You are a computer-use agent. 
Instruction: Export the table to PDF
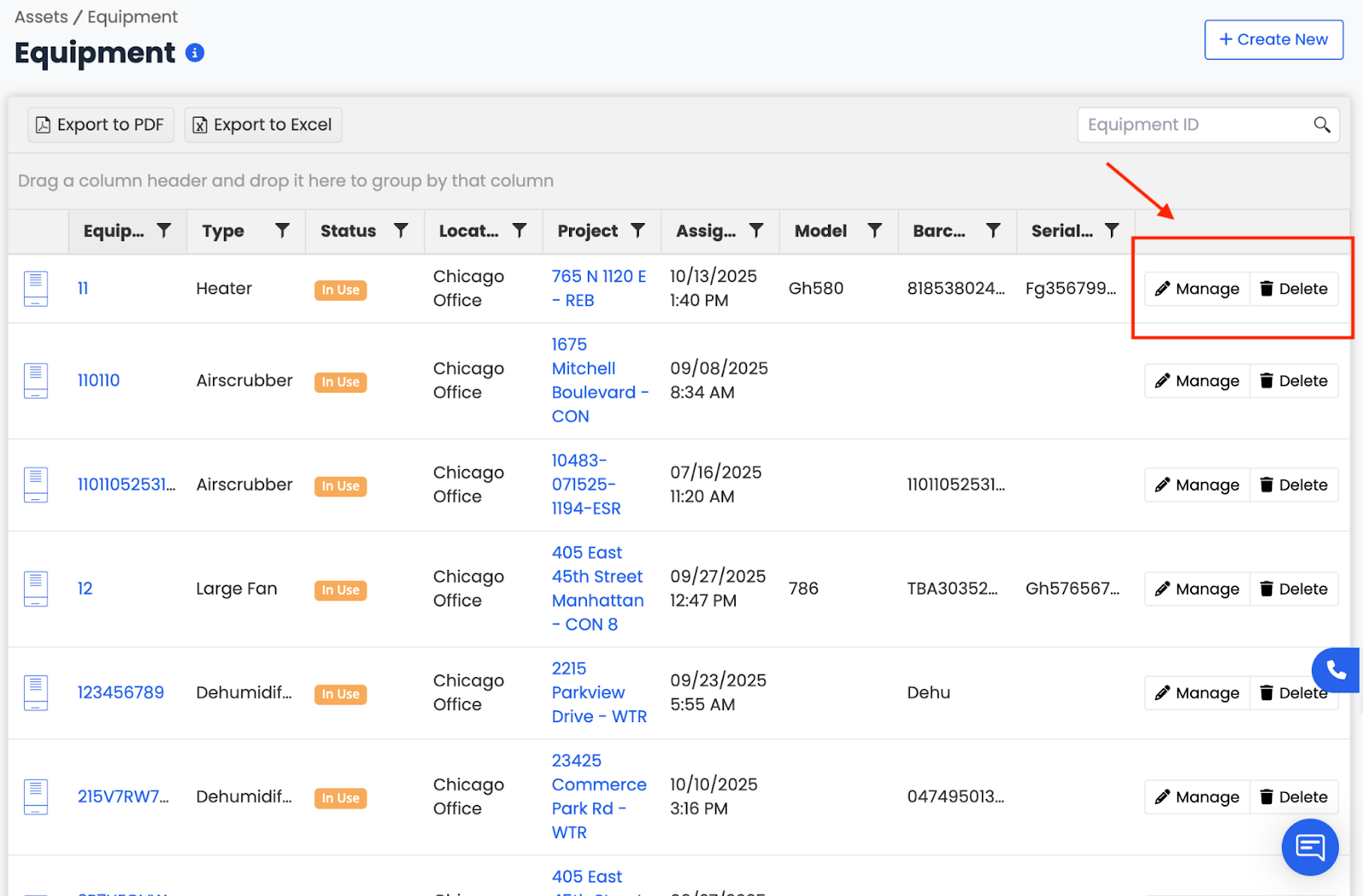[101, 124]
